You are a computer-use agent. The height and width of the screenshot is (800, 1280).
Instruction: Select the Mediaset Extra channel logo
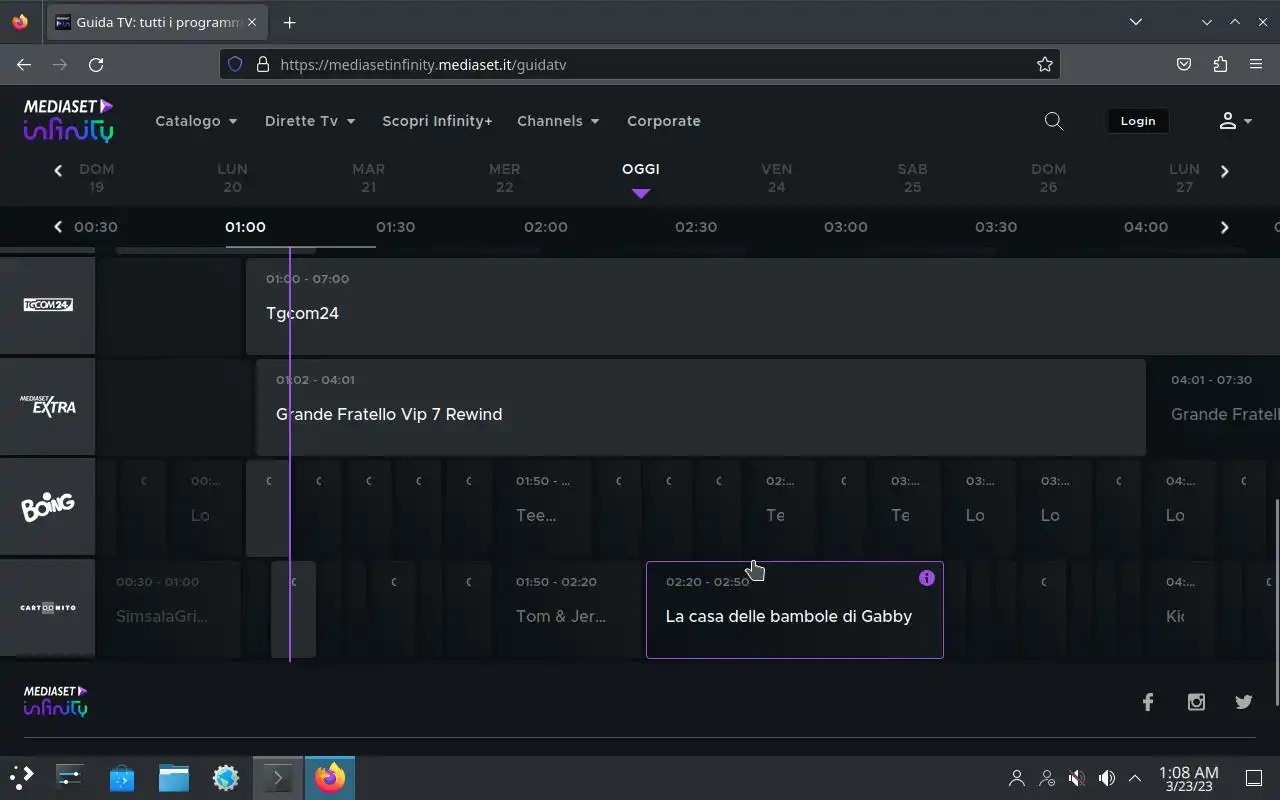[x=48, y=406]
